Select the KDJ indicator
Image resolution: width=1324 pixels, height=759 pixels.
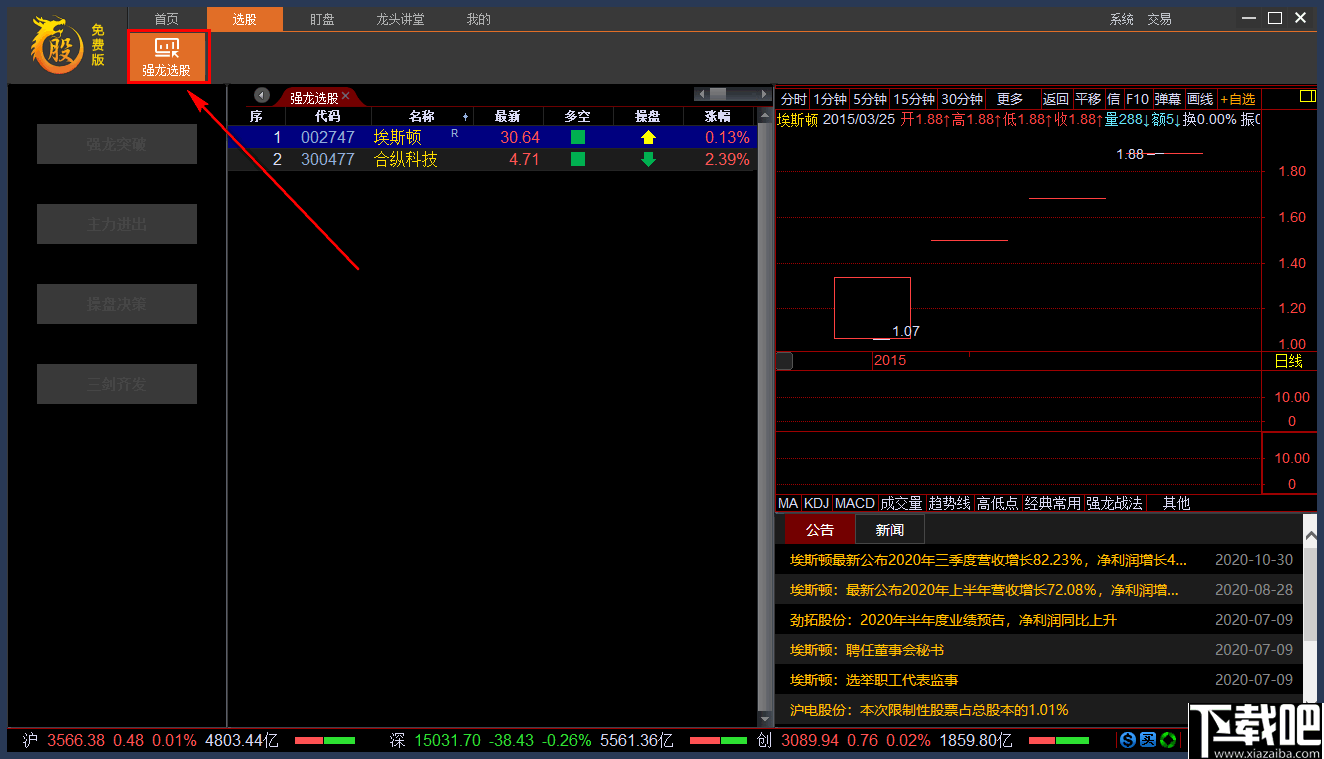click(x=817, y=503)
